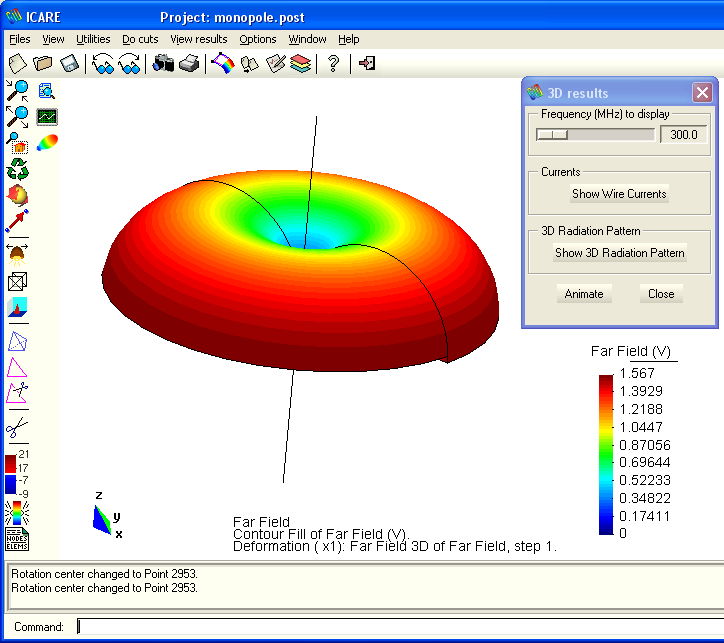The height and width of the screenshot is (643, 724).
Task: Open the green graph monitor icon
Action: [47, 117]
